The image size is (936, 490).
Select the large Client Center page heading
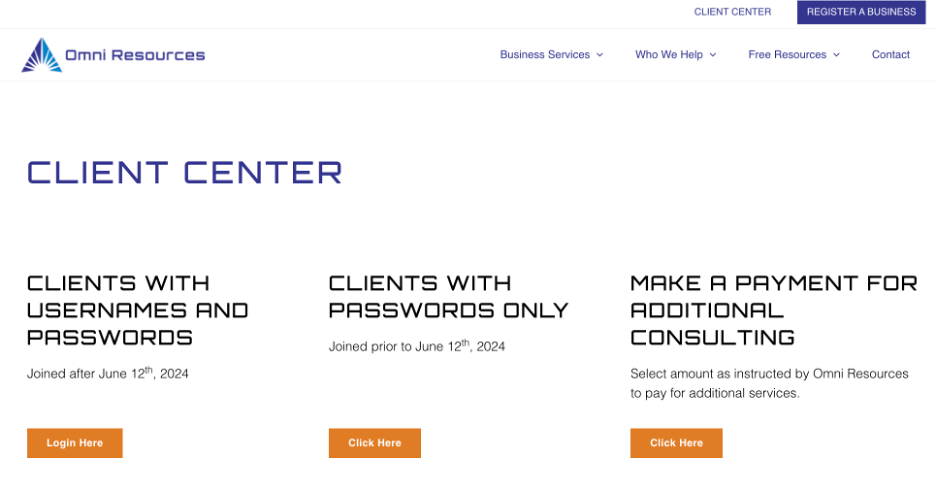pyautogui.click(x=185, y=172)
